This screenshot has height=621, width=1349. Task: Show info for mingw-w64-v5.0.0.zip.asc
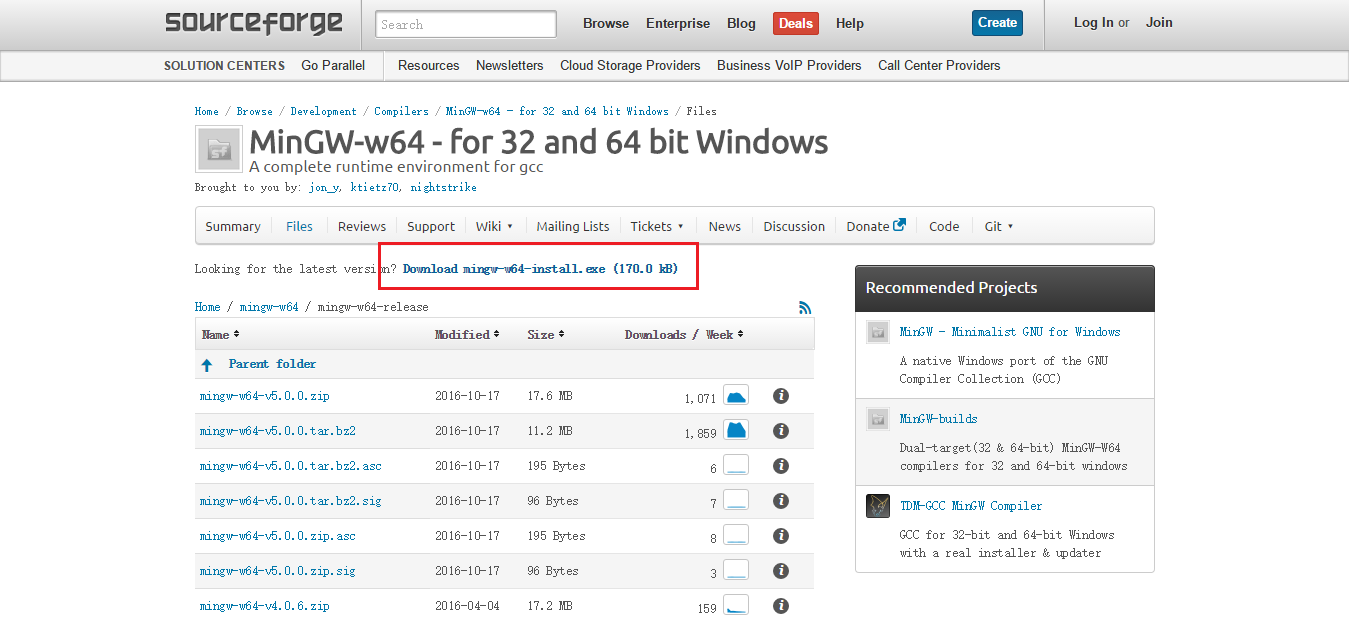point(781,536)
